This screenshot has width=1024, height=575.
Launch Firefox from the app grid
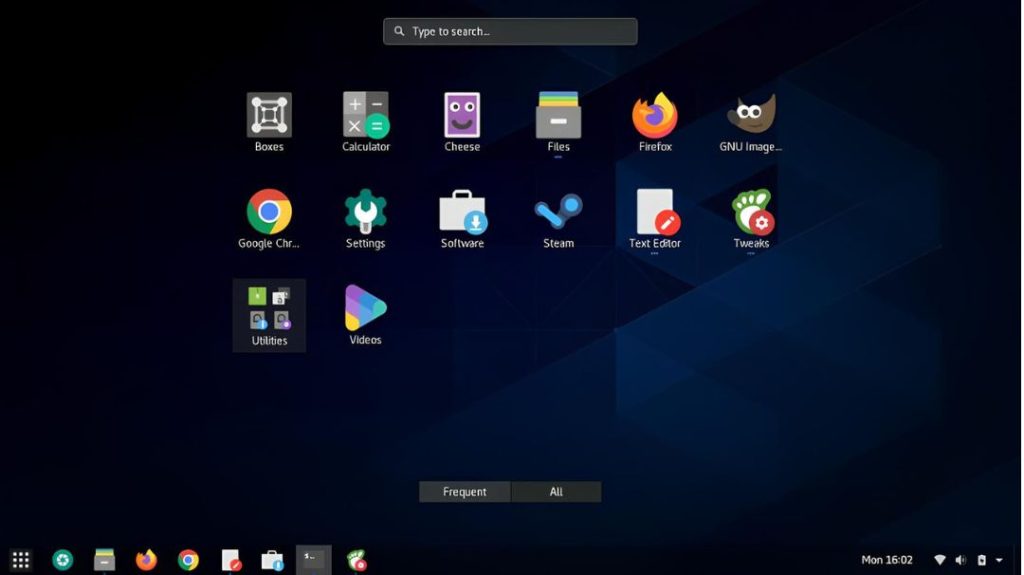tap(655, 122)
